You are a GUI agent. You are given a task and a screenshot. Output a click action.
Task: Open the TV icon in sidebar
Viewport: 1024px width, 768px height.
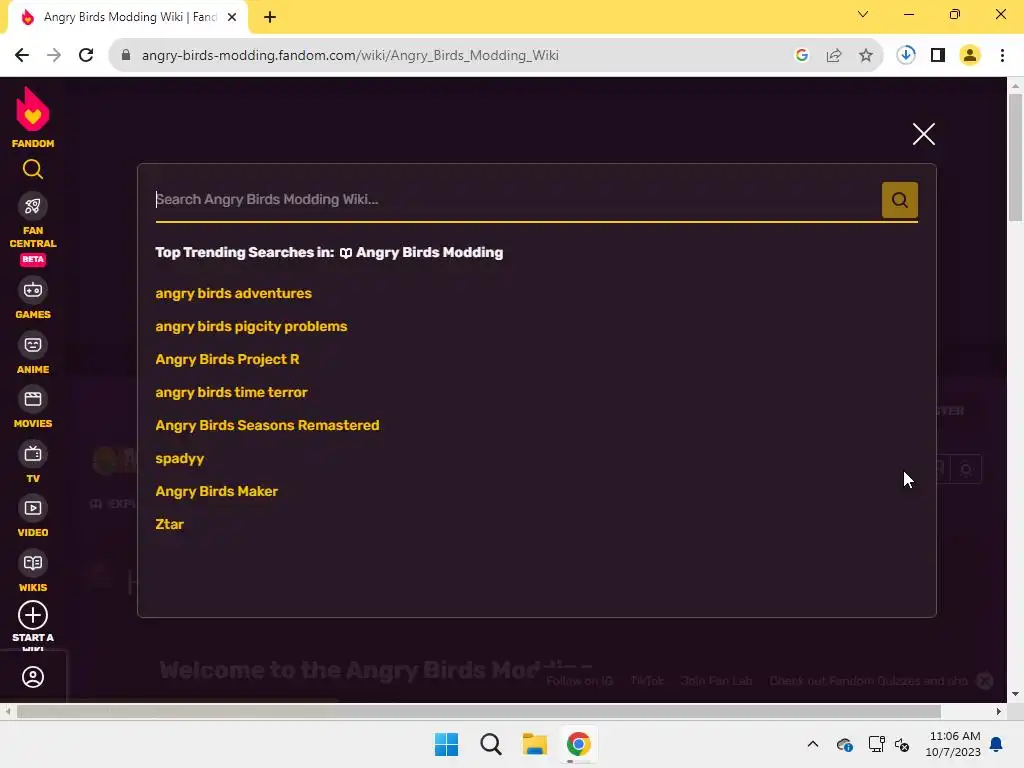click(33, 454)
